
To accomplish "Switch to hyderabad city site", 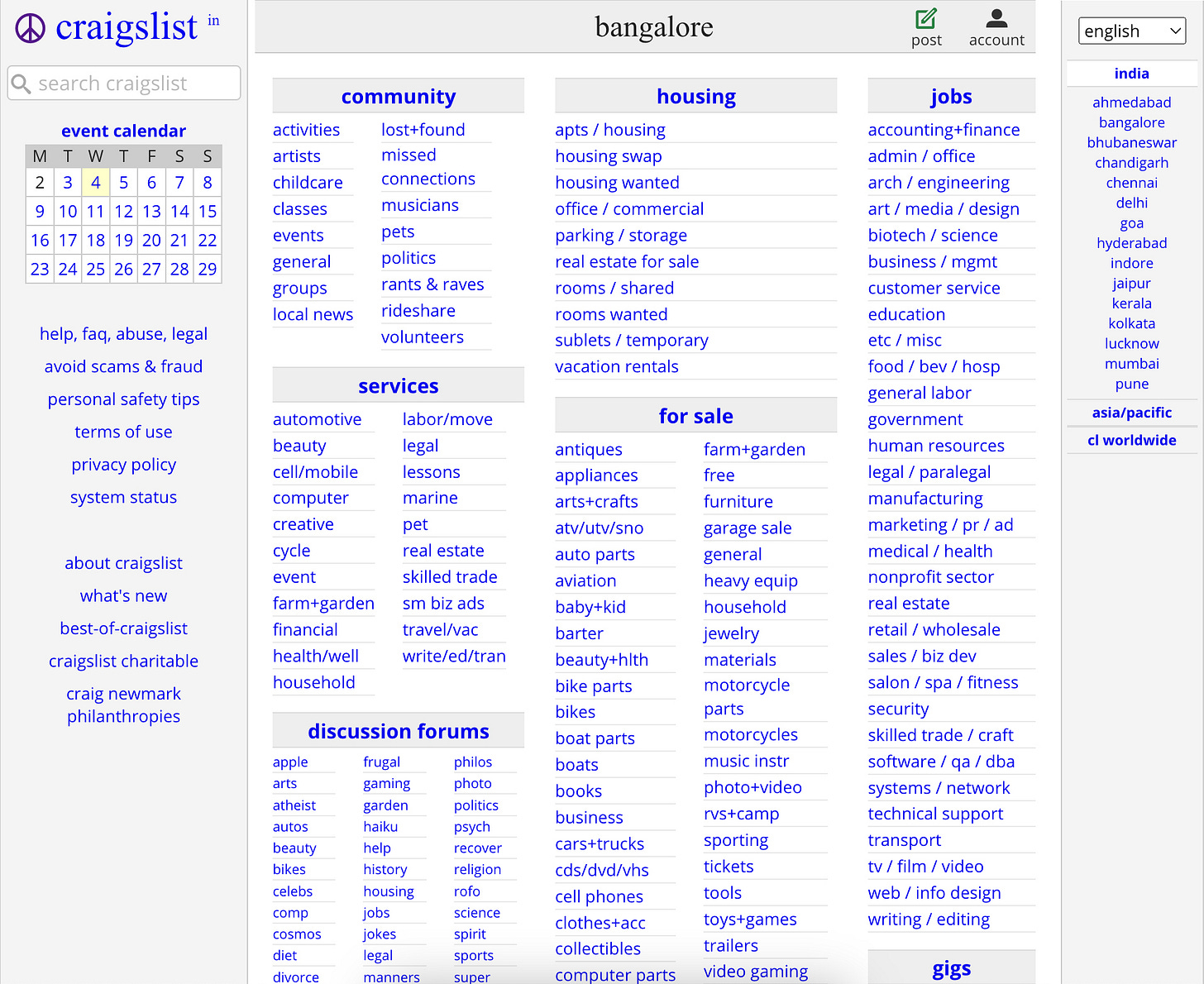I will click(1131, 243).
